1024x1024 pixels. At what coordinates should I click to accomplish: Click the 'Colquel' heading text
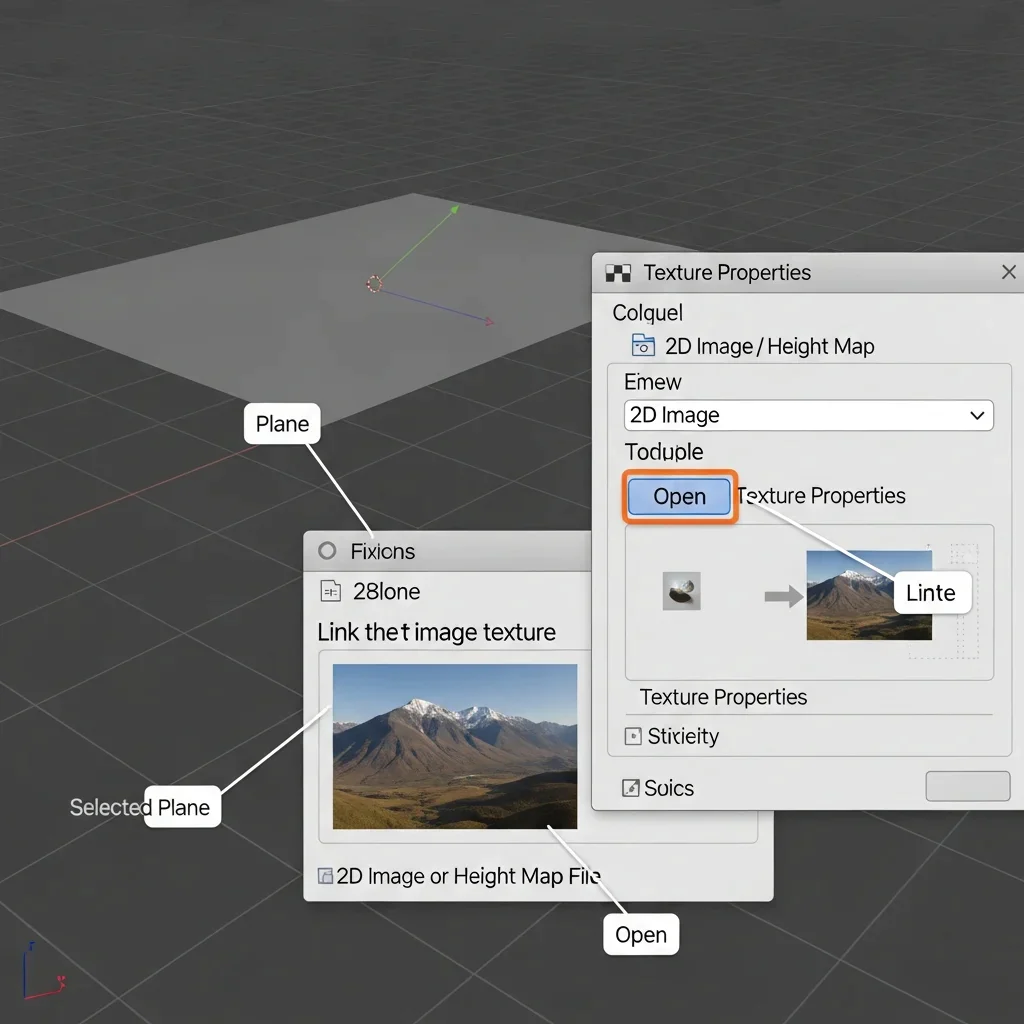(x=647, y=313)
